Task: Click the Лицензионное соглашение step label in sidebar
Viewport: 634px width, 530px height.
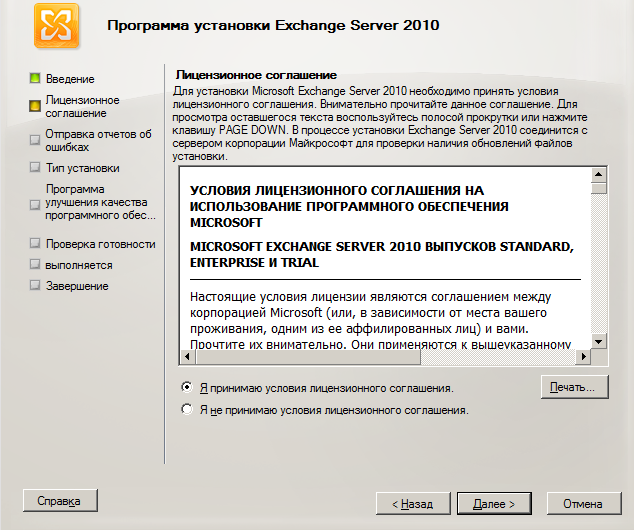Action: pyautogui.click(x=82, y=106)
